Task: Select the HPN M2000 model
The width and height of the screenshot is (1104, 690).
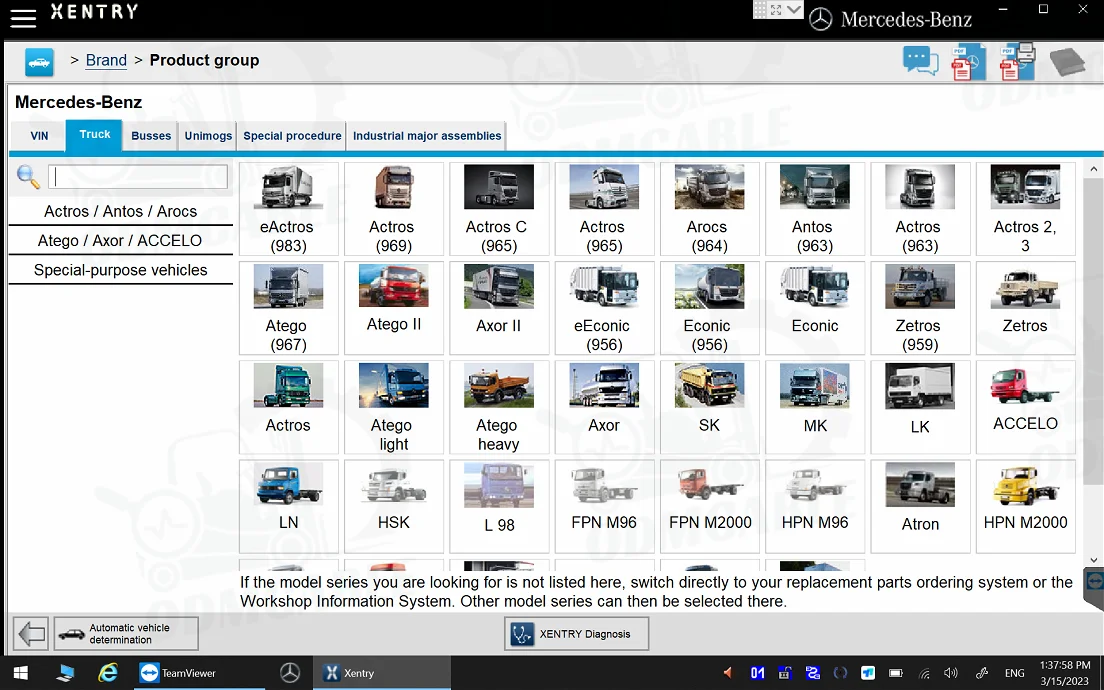Action: tap(1025, 506)
